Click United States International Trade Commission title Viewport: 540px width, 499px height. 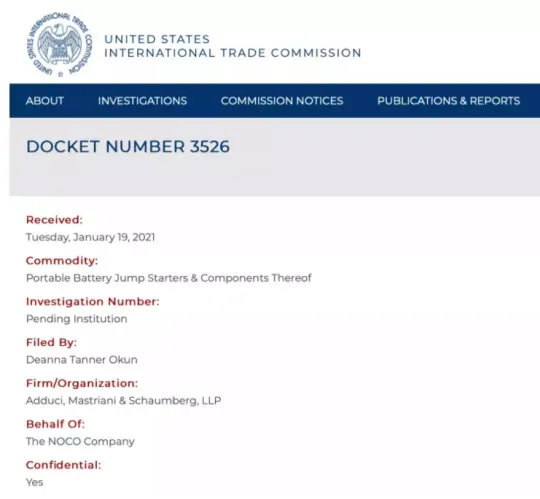pyautogui.click(x=232, y=46)
